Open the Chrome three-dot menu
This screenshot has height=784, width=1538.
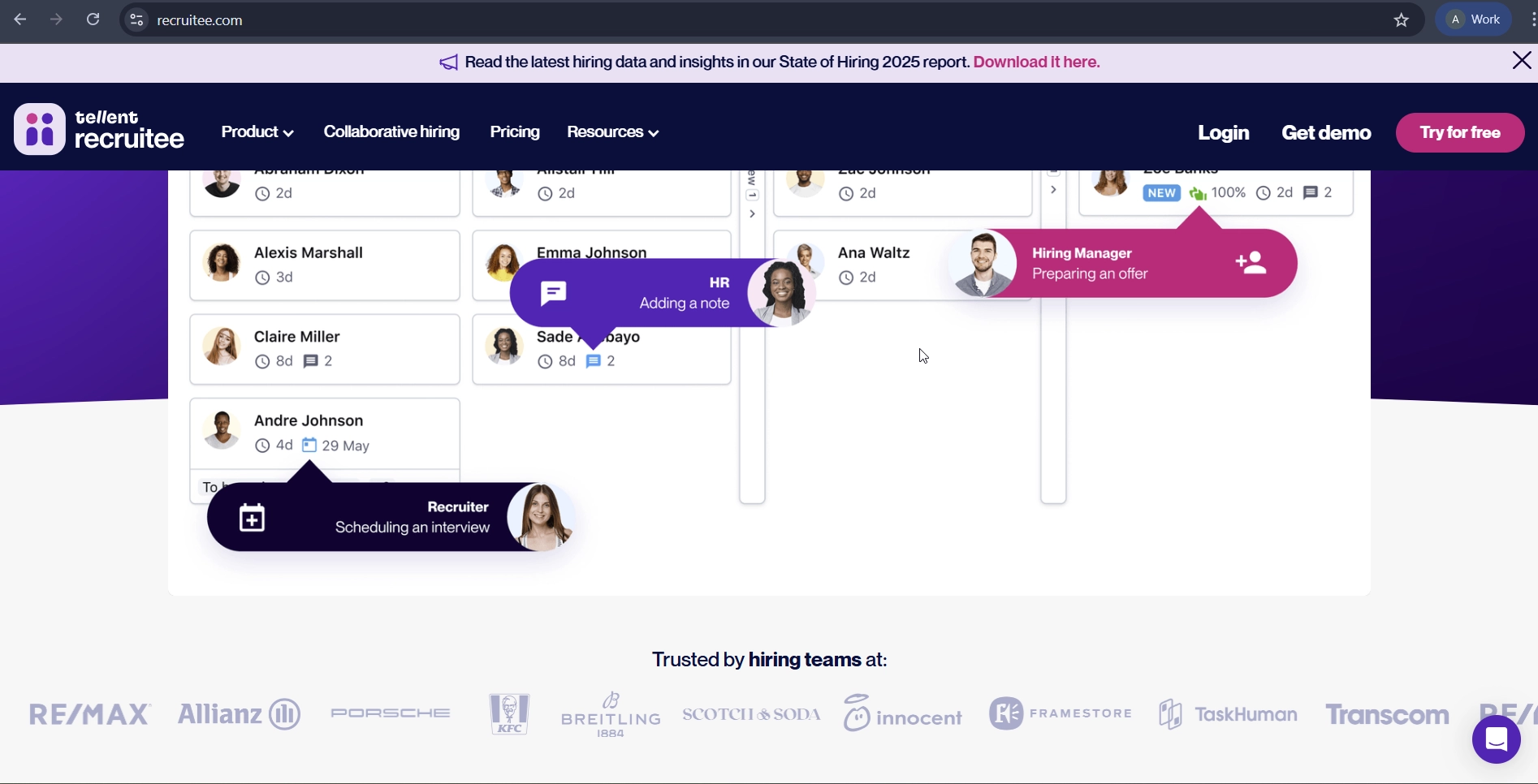(x=1535, y=19)
